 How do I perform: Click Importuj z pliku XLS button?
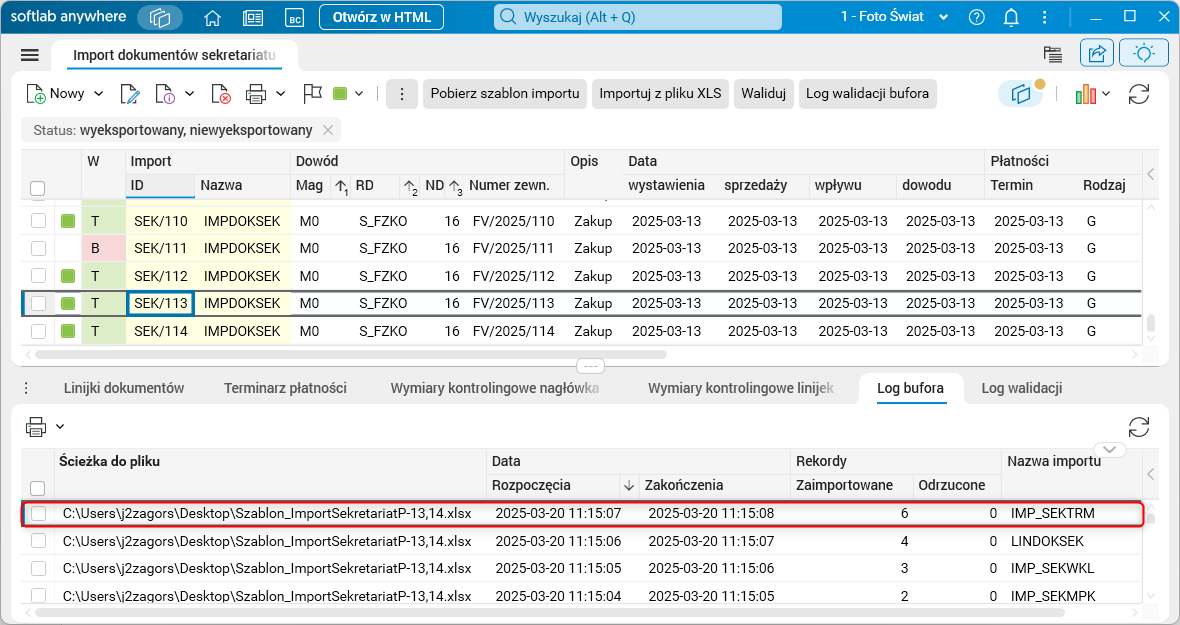(x=660, y=94)
